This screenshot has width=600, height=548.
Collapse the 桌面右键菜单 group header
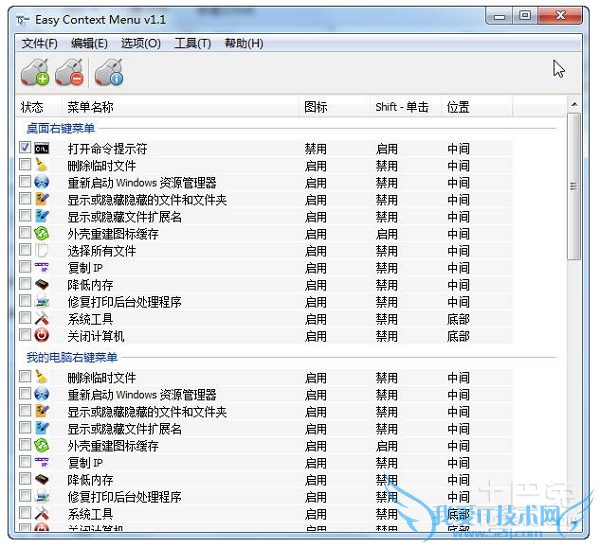point(61,128)
